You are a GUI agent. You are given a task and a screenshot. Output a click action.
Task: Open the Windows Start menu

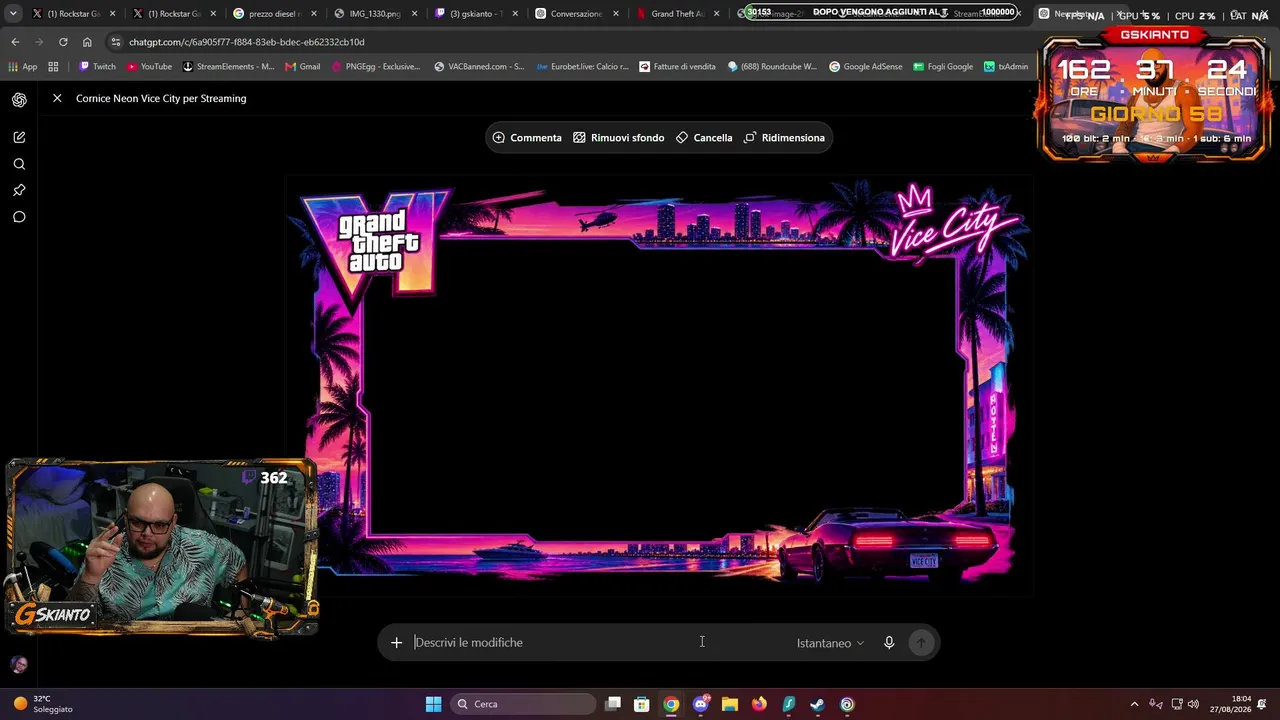point(433,704)
